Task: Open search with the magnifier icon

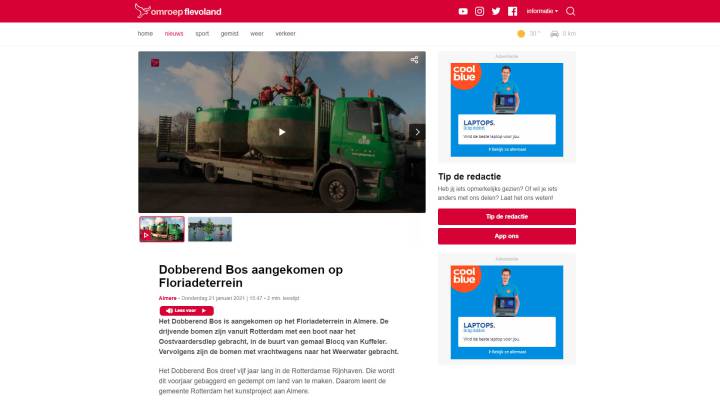Action: click(571, 11)
